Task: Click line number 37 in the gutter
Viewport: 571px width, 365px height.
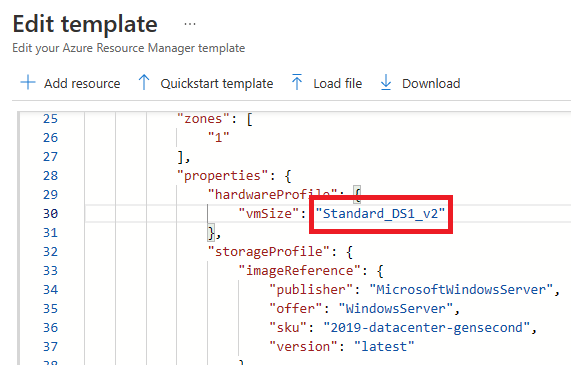Action: (50, 346)
